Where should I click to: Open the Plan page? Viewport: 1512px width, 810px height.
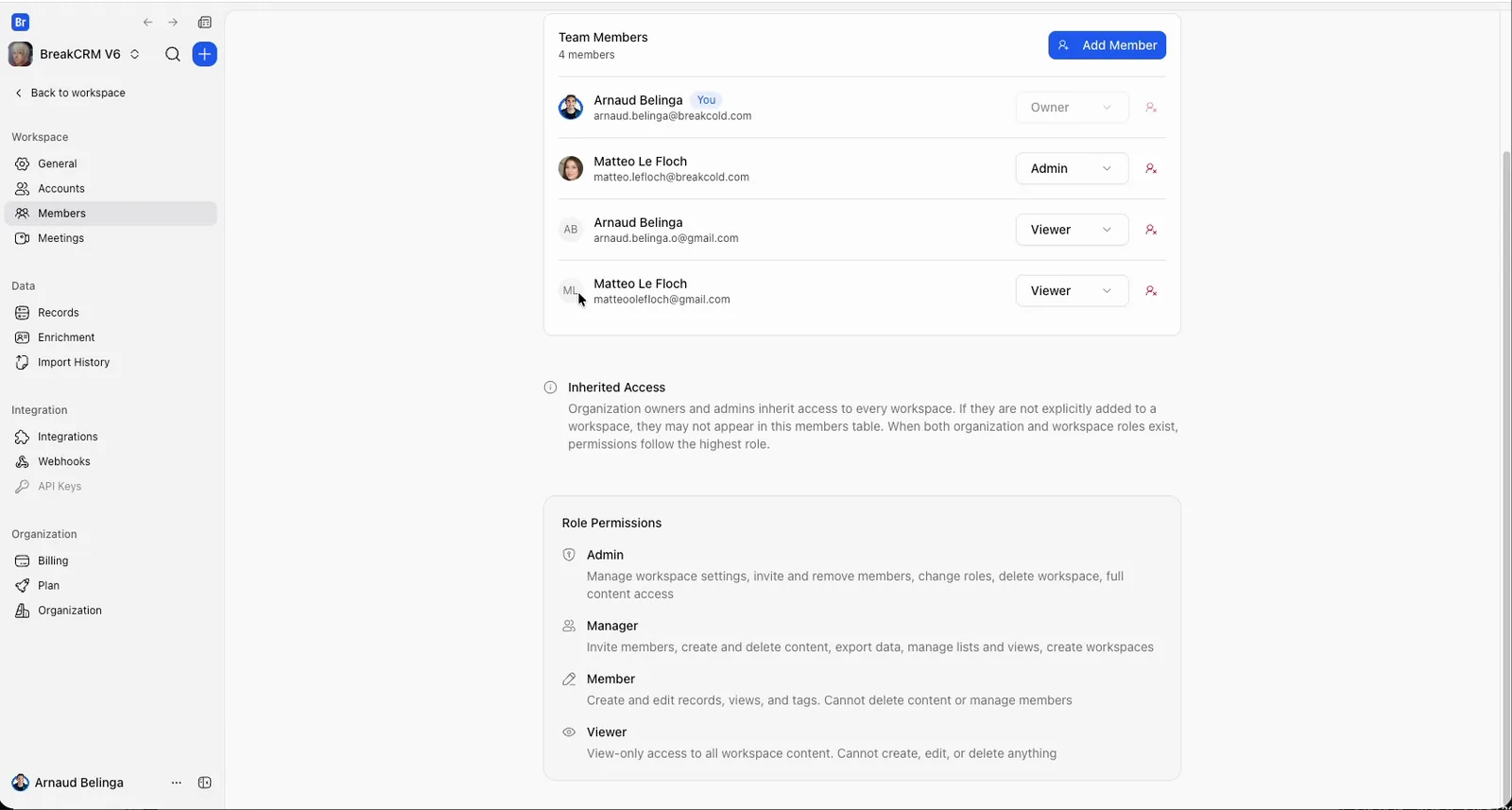111,585
